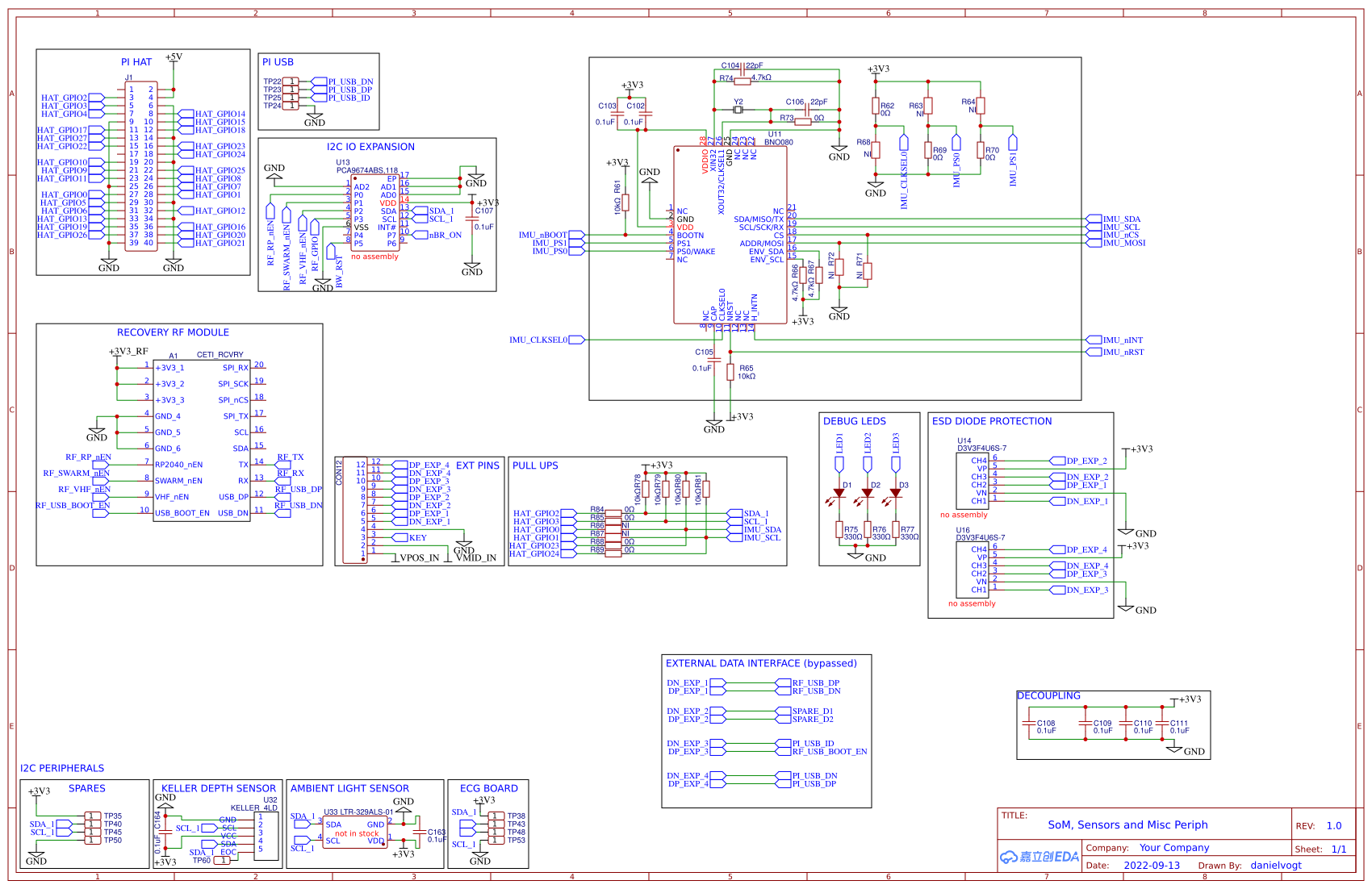Click the 'Your Company' company field
1372x889 pixels.
tap(1173, 847)
